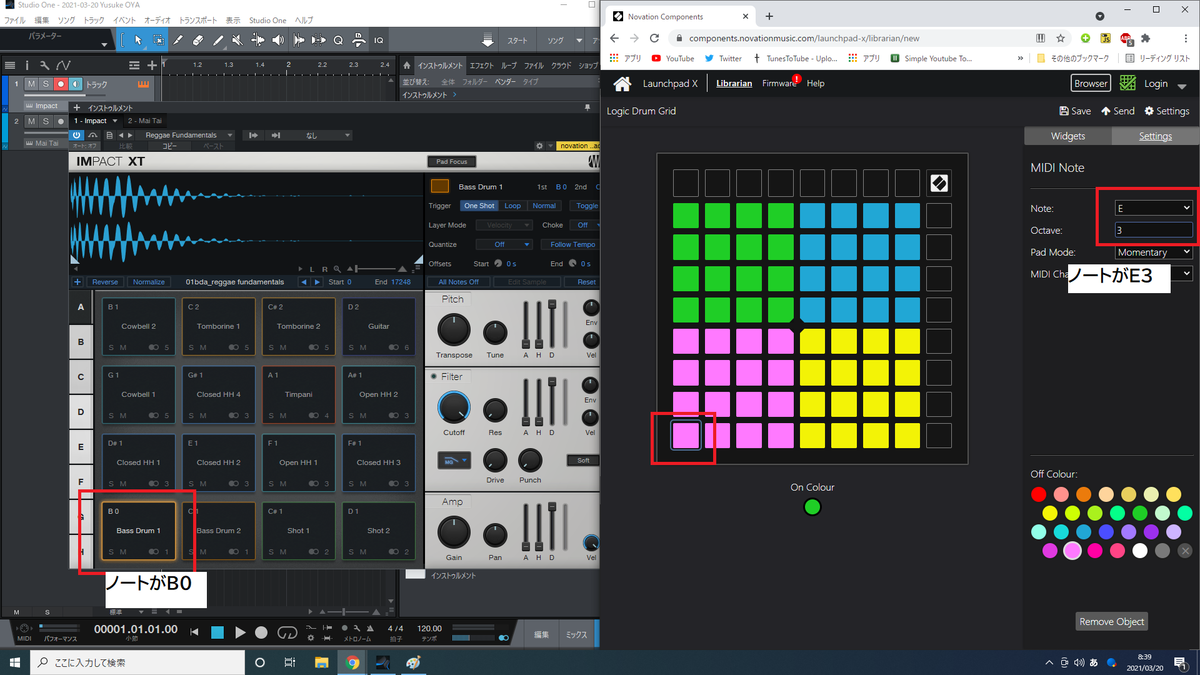This screenshot has width=1200, height=675.
Task: Toggle record arm on track 1
Action: coord(61,84)
